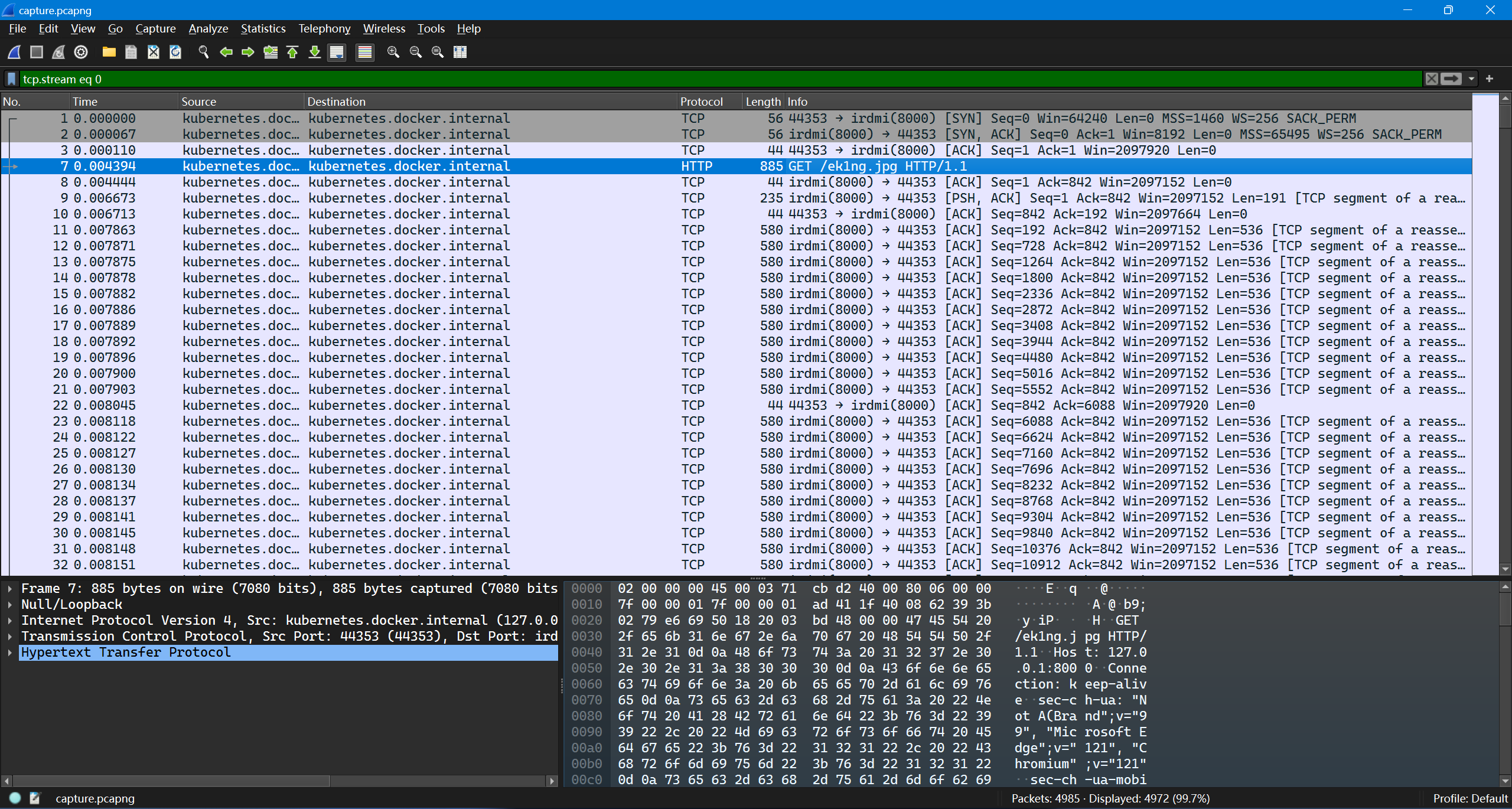
Task: Add a filter button with plus sign
Action: pyautogui.click(x=1490, y=79)
